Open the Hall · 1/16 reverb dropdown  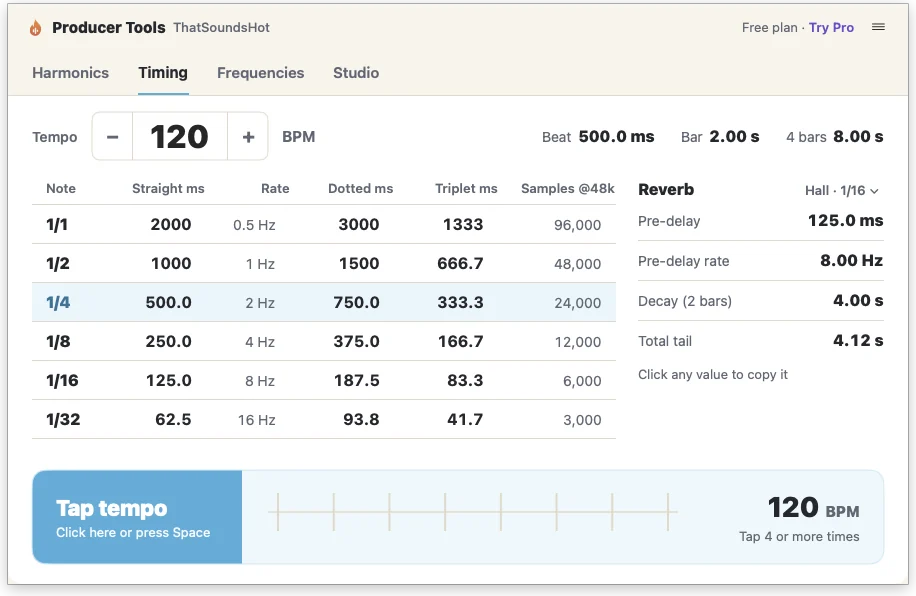tap(841, 190)
